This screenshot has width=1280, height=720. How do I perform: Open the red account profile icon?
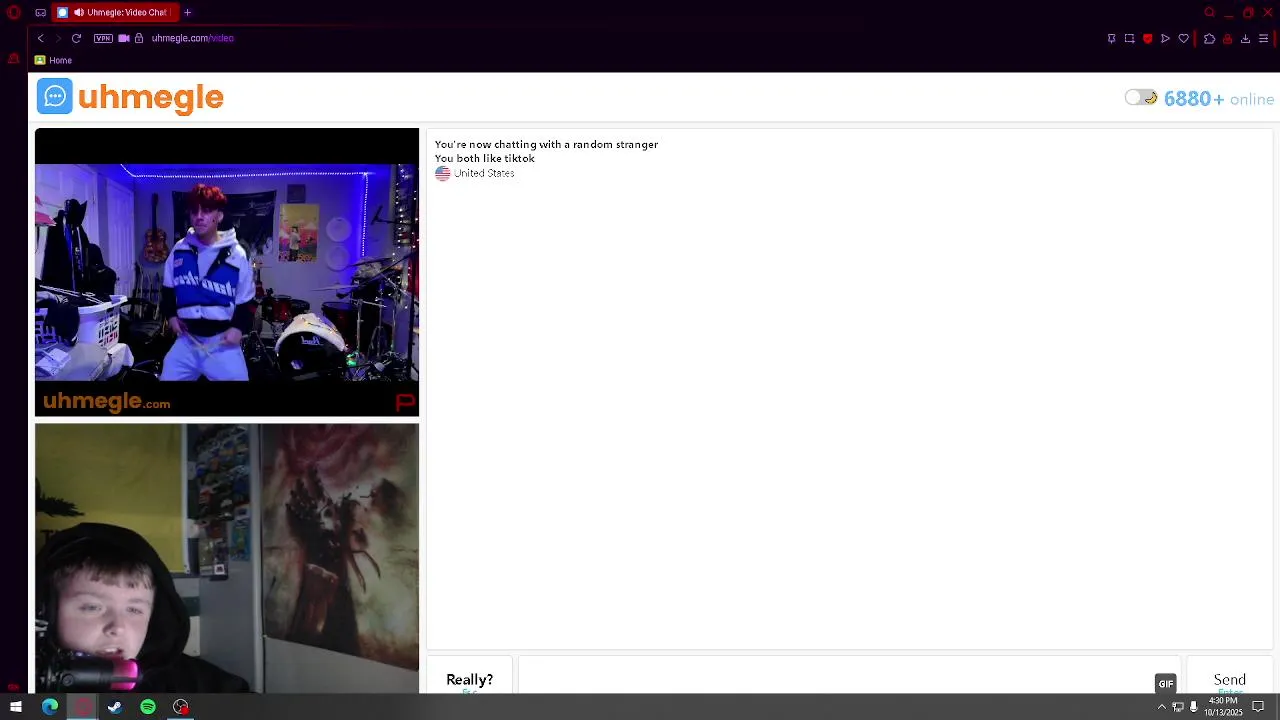tap(1227, 39)
